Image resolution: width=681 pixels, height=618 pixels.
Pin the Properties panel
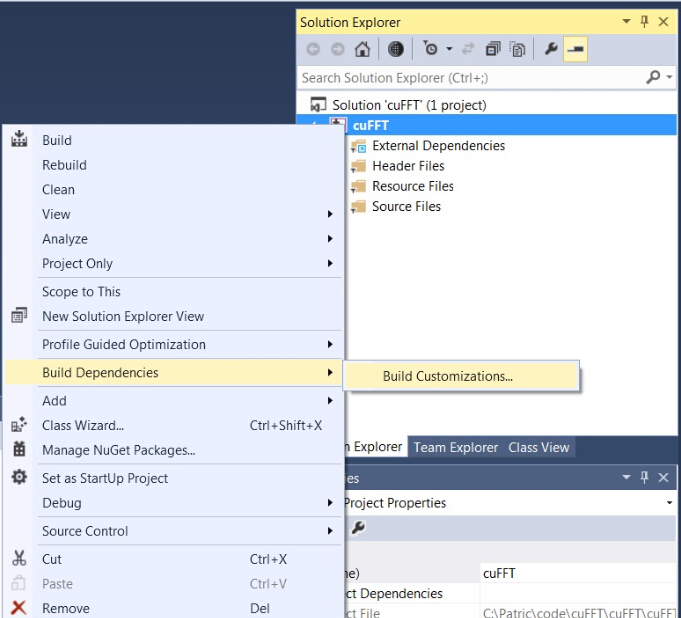coord(645,477)
